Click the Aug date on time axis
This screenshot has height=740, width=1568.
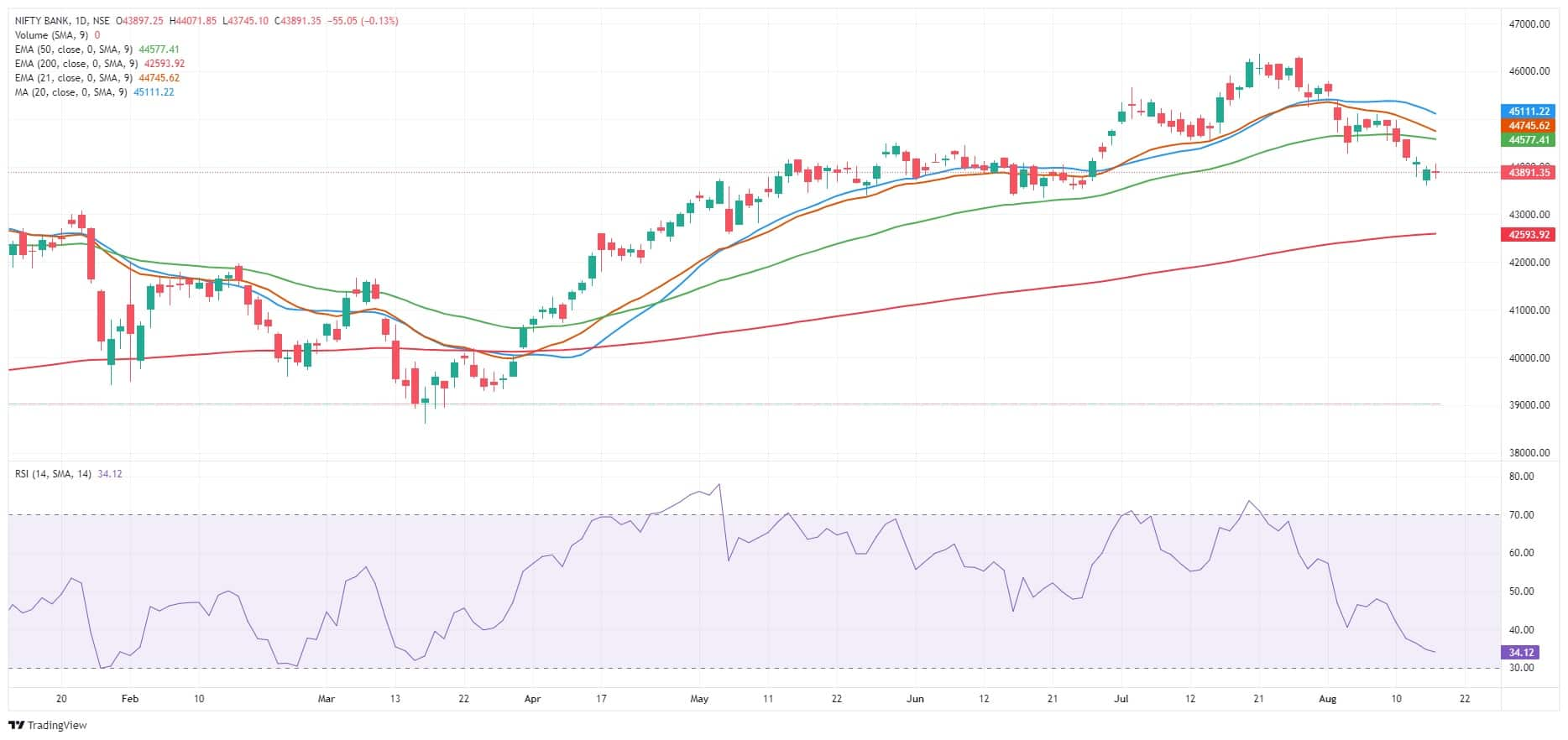coord(1327,699)
